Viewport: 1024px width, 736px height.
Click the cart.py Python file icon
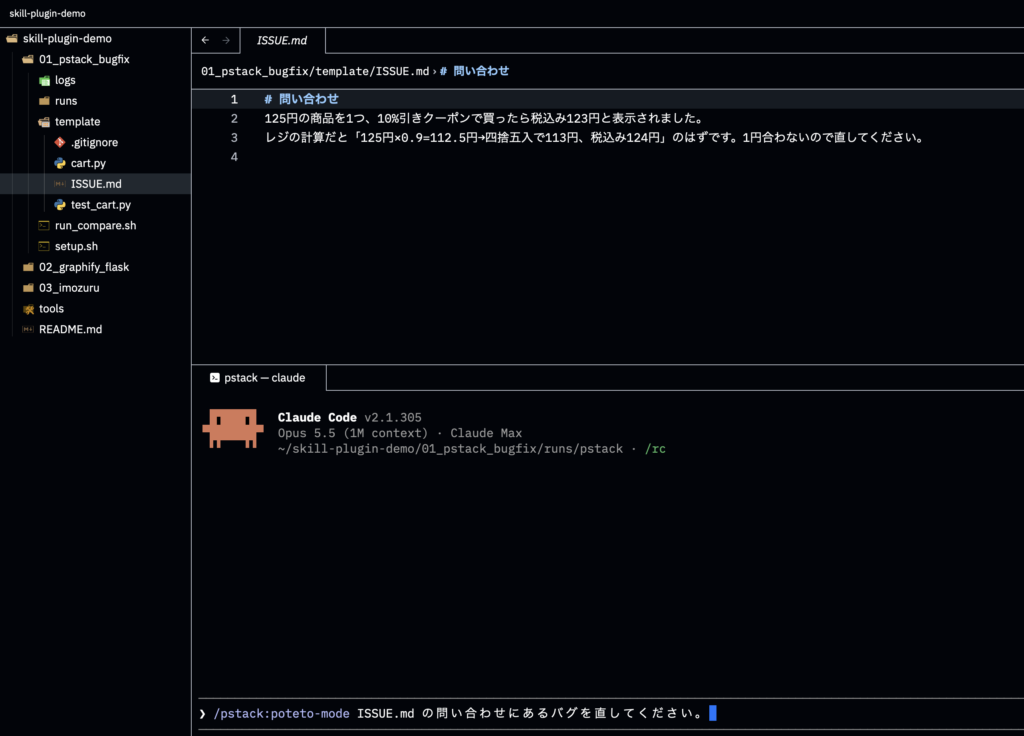point(60,163)
